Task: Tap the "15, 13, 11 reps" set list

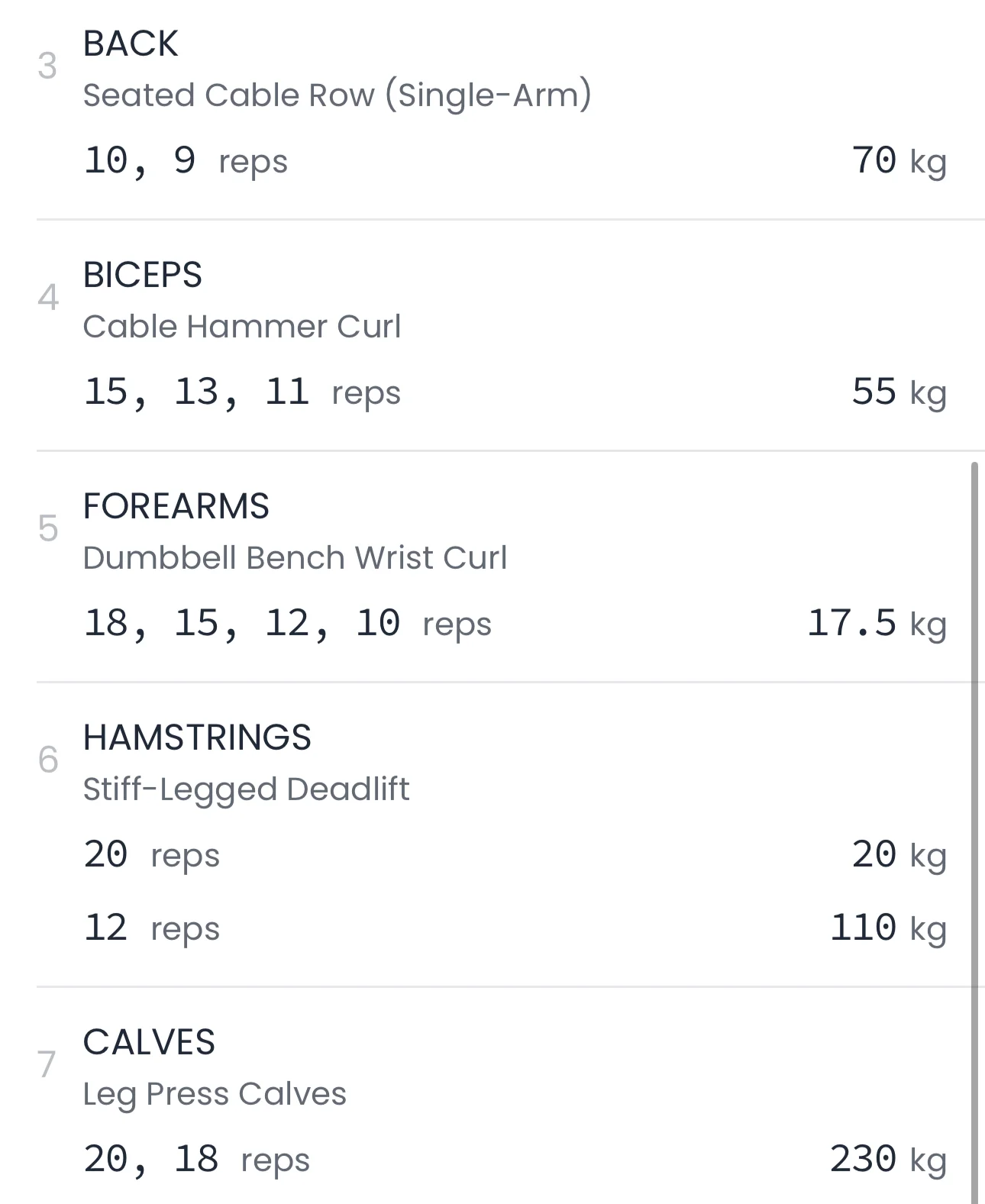Action: (x=241, y=392)
